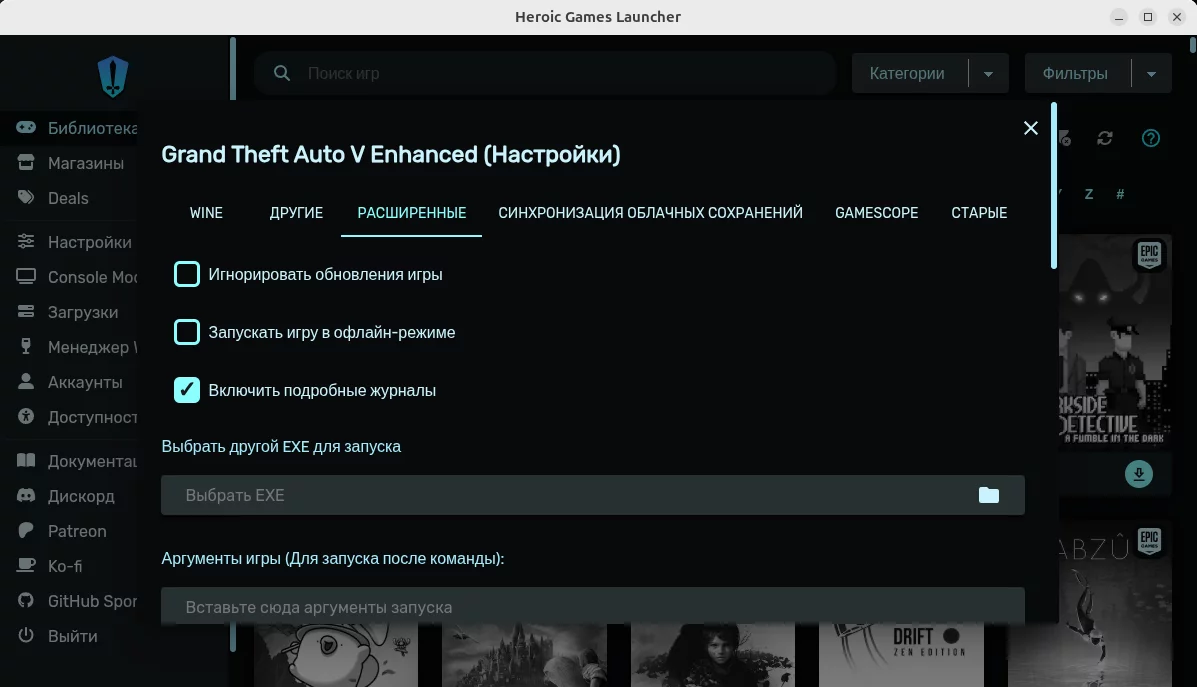The width and height of the screenshot is (1197, 687).
Task: Expand the Категории dropdown arrow
Action: pos(989,74)
